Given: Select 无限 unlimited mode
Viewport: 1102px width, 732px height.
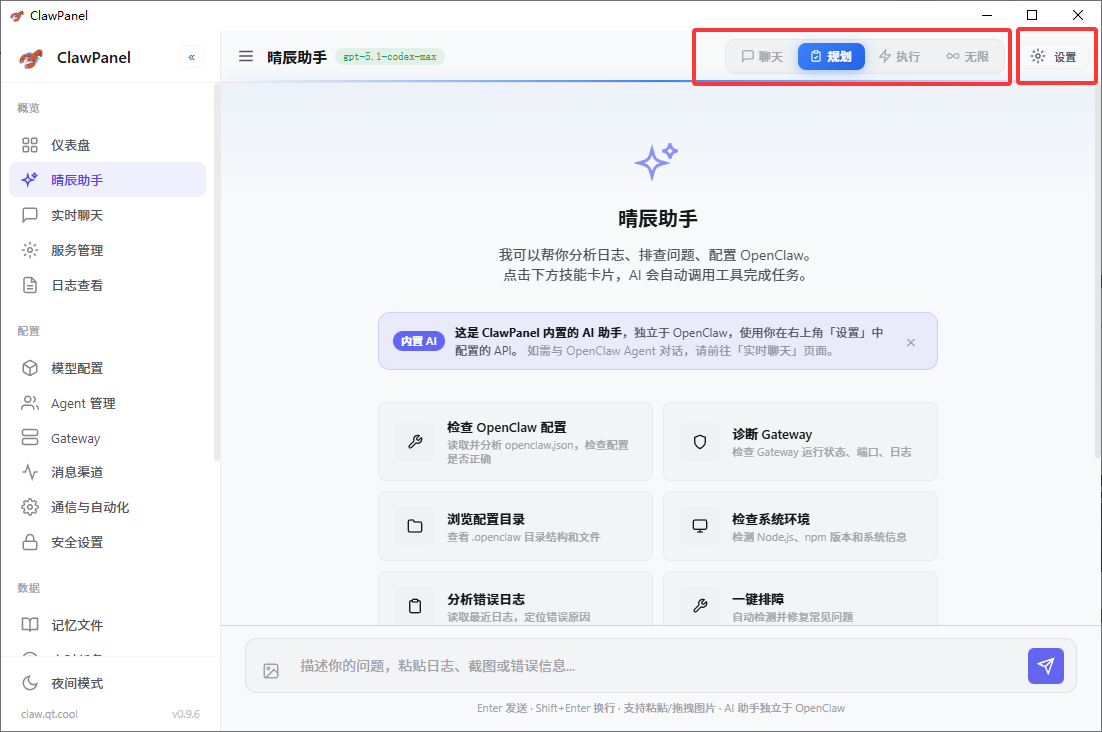Looking at the screenshot, I should [x=967, y=56].
